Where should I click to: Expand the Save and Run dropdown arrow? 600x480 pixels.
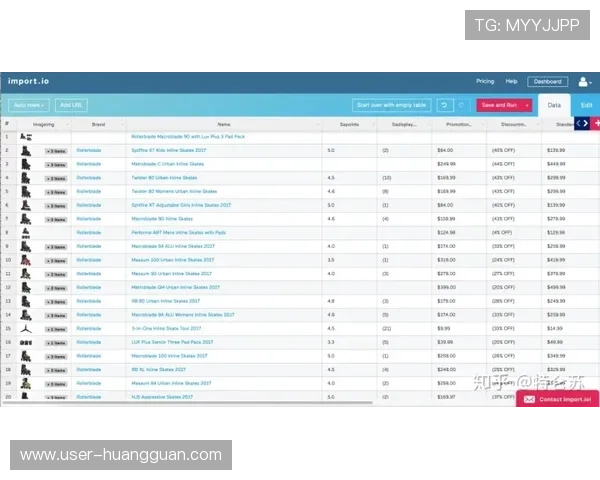(x=527, y=105)
